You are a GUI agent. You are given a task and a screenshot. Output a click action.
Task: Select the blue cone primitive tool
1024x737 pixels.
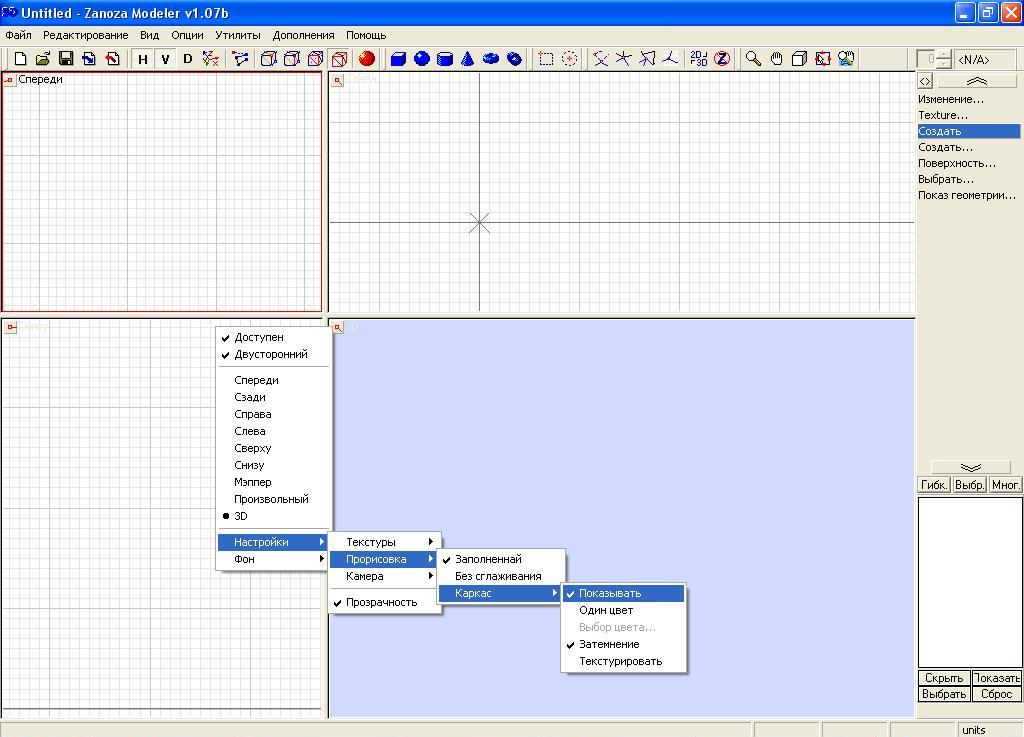(467, 59)
